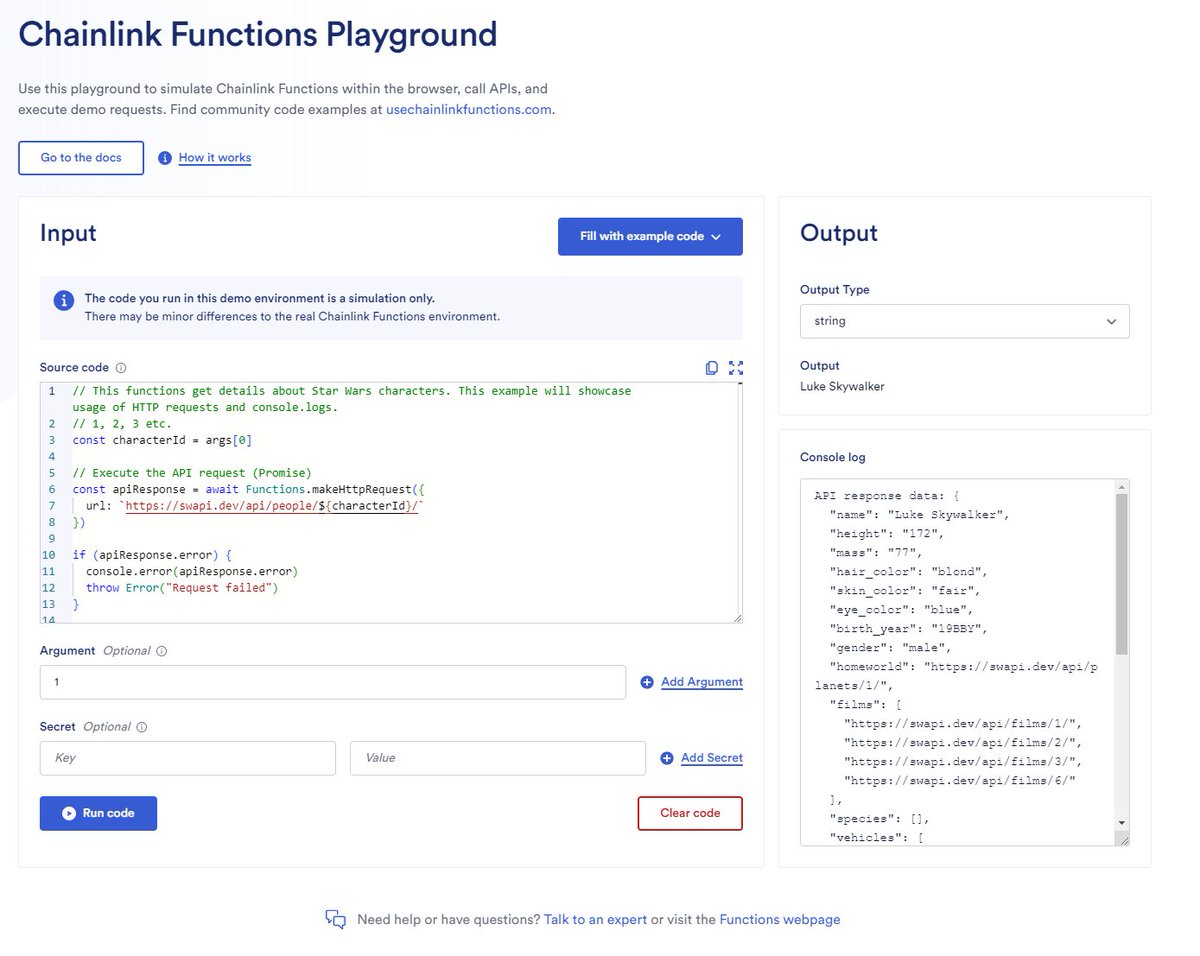Click console log scroll up arrow
Image resolution: width=1200 pixels, height=956 pixels.
coord(1122,487)
